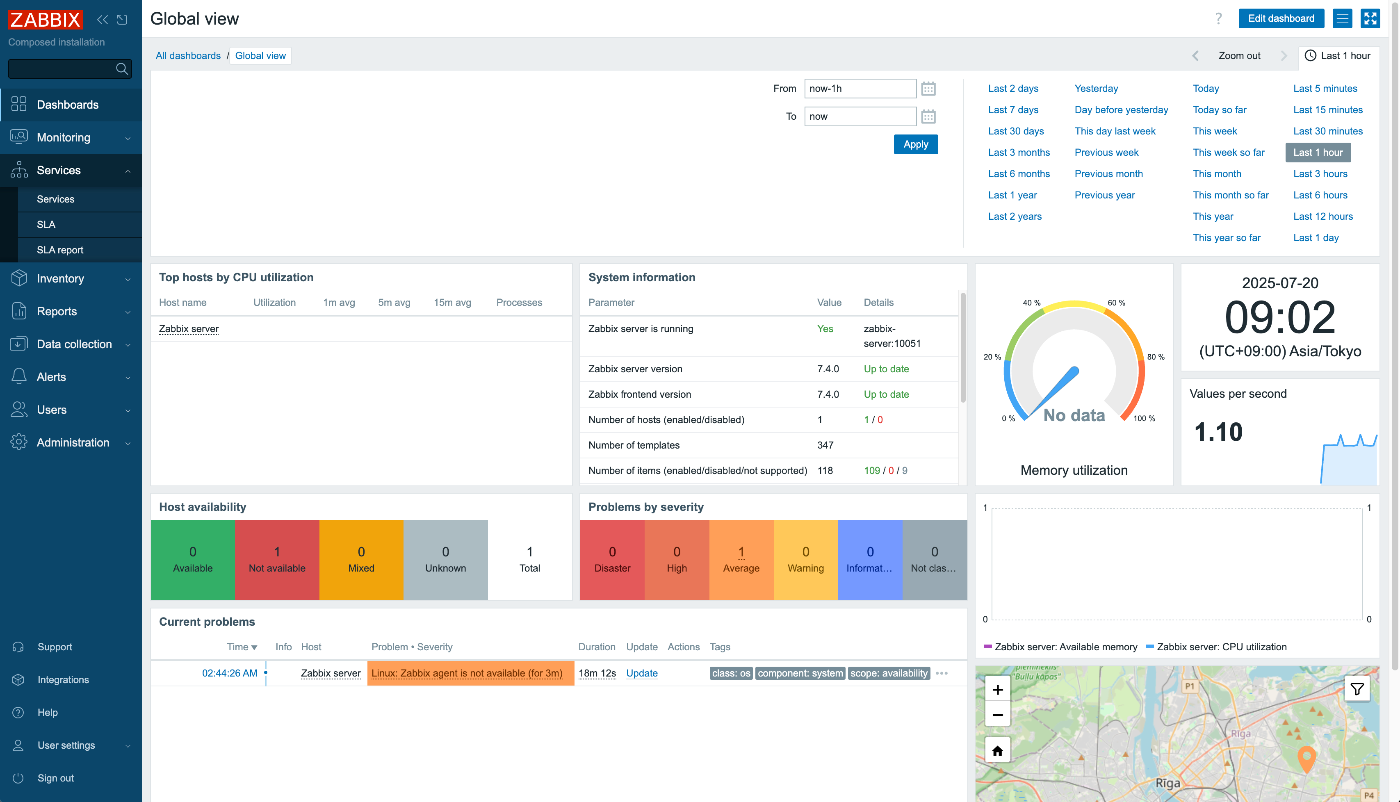The image size is (1400, 802).
Task: Enter kiosk mode with fullscreen icon
Action: click(1370, 19)
